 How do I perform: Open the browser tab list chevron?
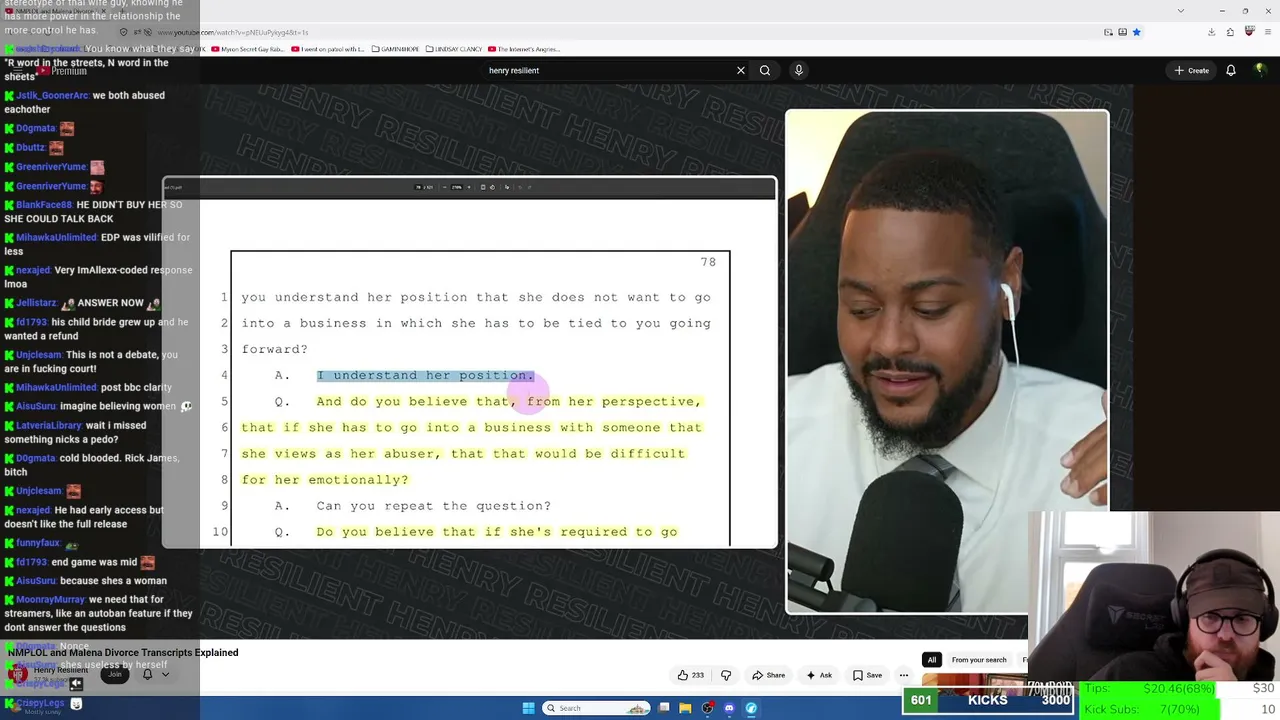coord(1181,10)
